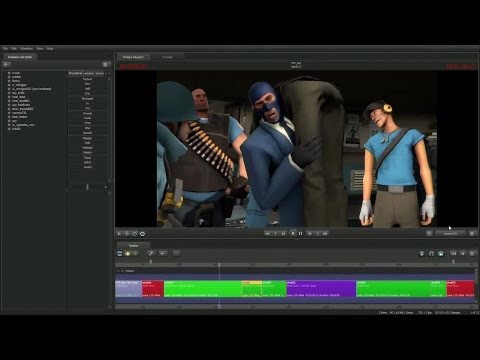Click the first tool icon after timeline mode buttons
The width and height of the screenshot is (480, 360).
(x=151, y=253)
